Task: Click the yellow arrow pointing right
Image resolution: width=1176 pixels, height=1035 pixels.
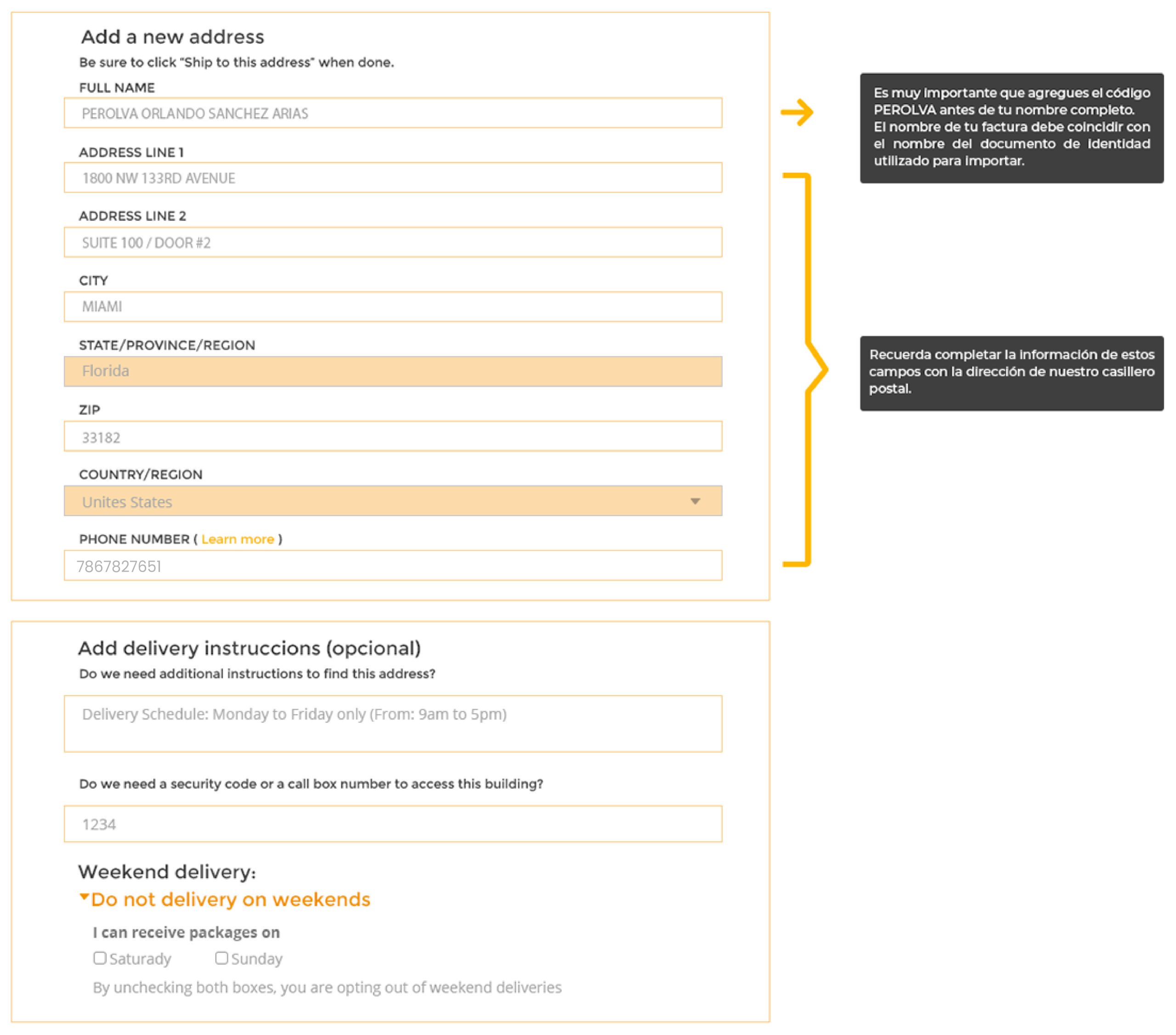Action: (x=797, y=112)
